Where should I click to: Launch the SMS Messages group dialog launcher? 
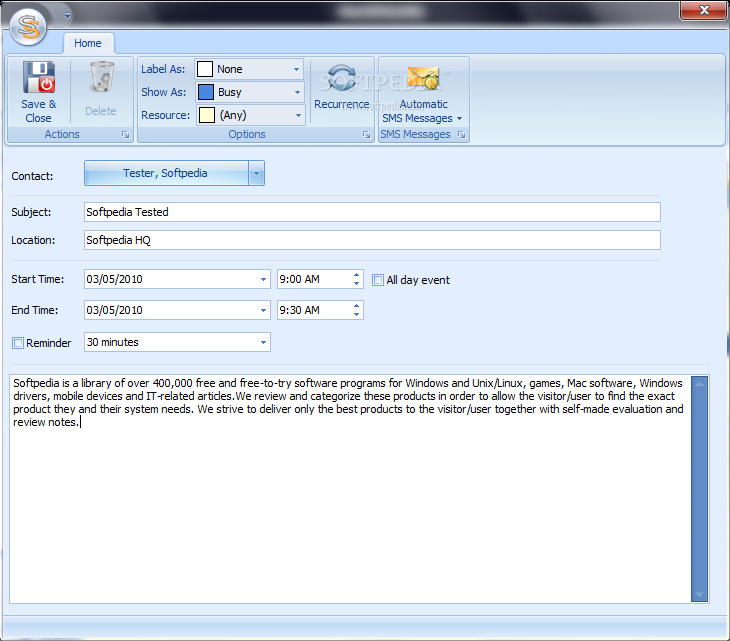(461, 135)
